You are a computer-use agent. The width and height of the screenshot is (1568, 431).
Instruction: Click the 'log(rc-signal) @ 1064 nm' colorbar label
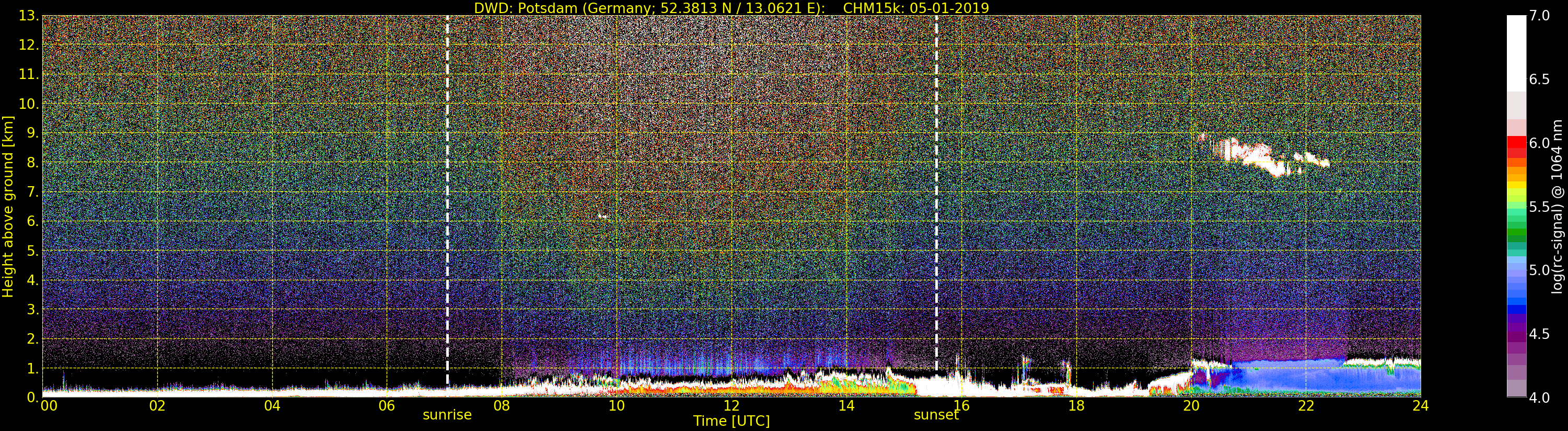(x=1557, y=207)
